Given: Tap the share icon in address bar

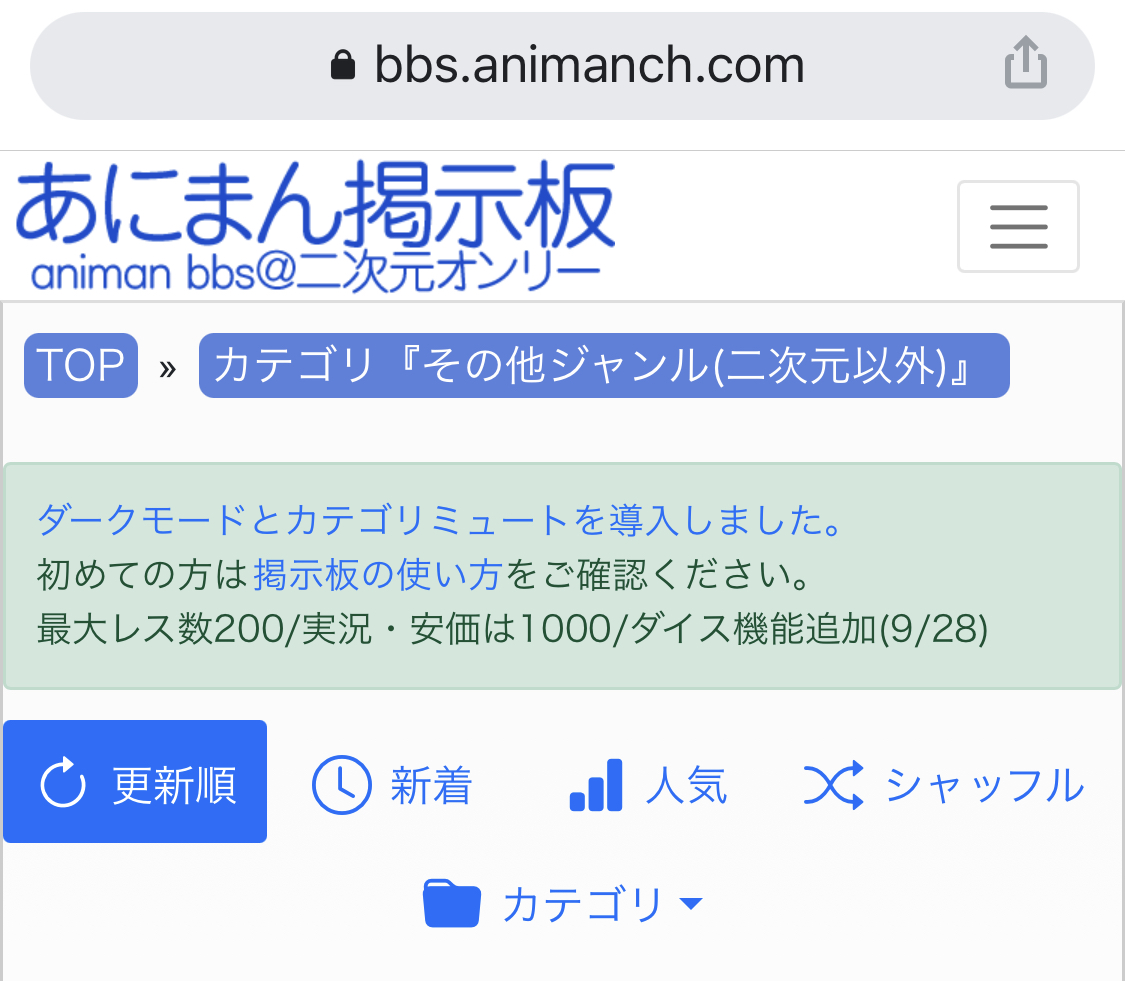Looking at the screenshot, I should tap(1025, 62).
